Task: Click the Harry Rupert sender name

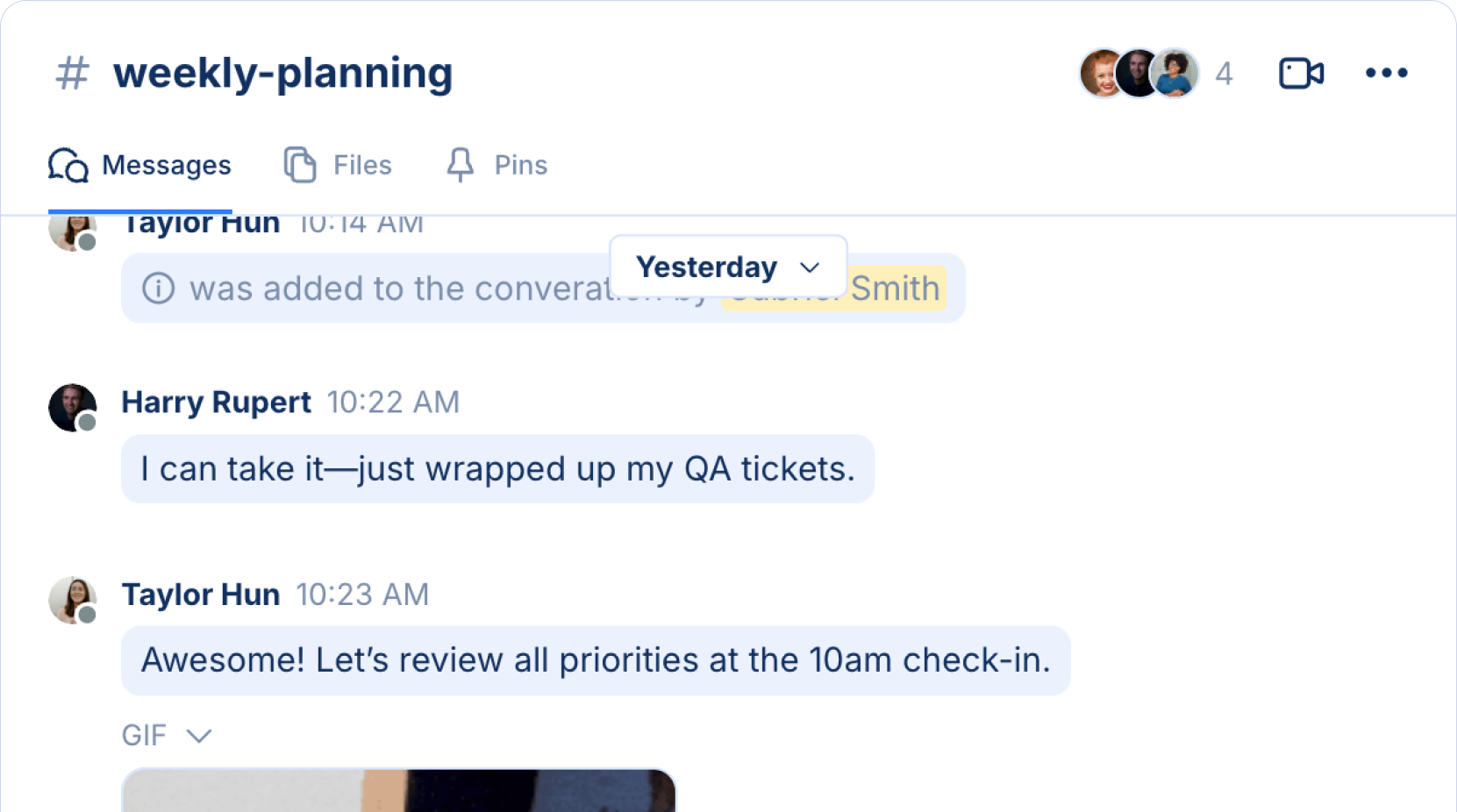Action: [216, 402]
